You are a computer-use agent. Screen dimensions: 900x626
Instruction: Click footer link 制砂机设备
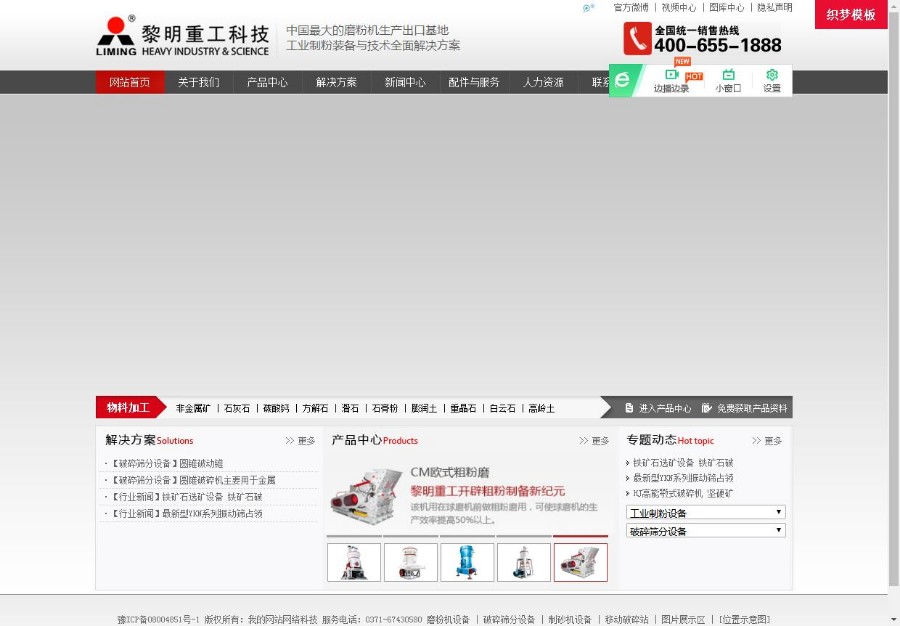tap(569, 619)
